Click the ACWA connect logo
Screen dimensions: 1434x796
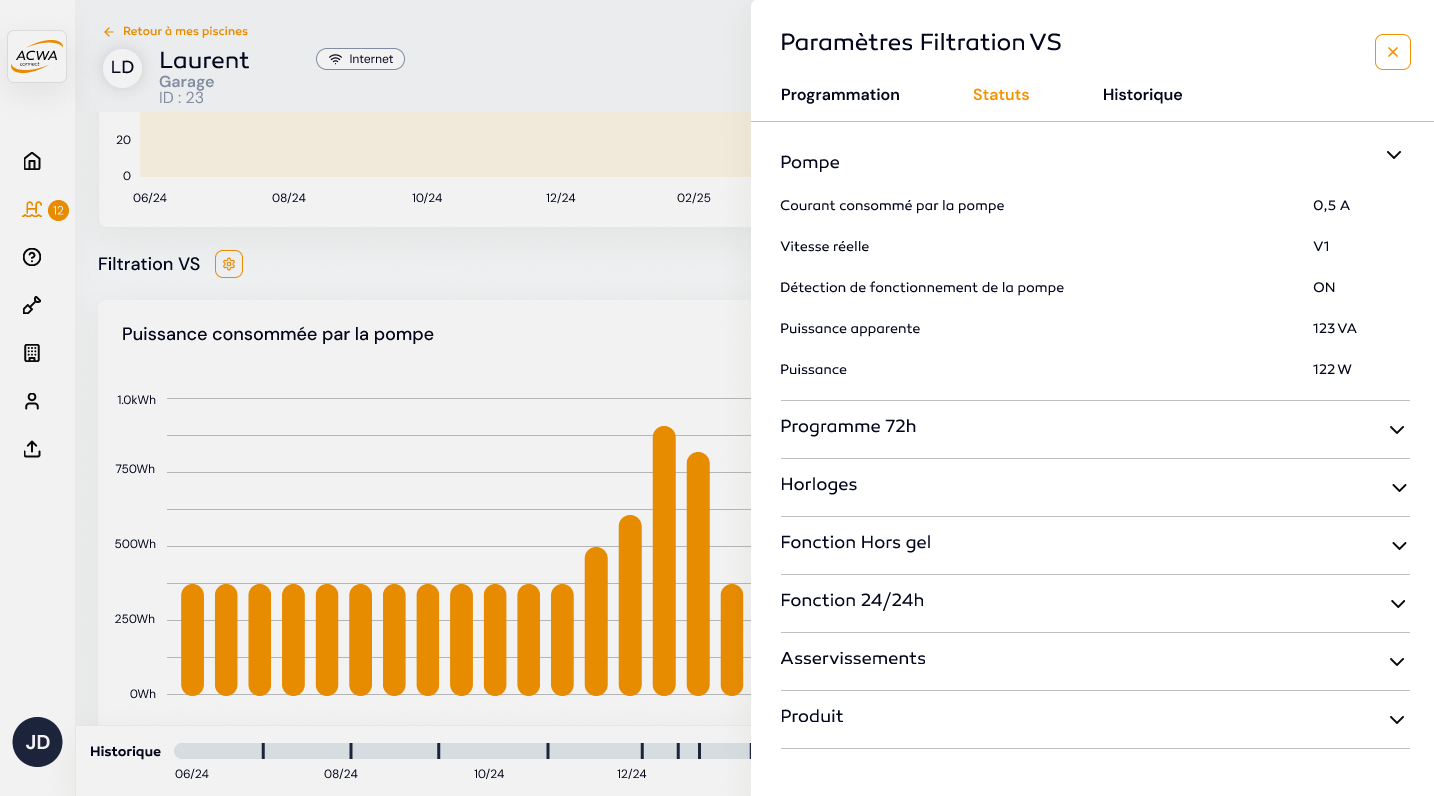coord(37,56)
